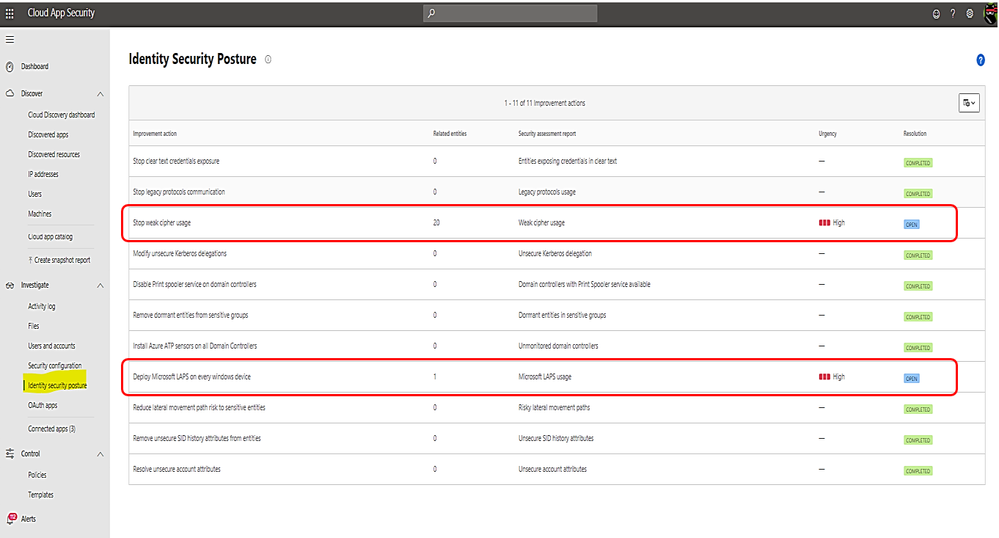Open Policies under Control
The image size is (999, 538).
37,475
